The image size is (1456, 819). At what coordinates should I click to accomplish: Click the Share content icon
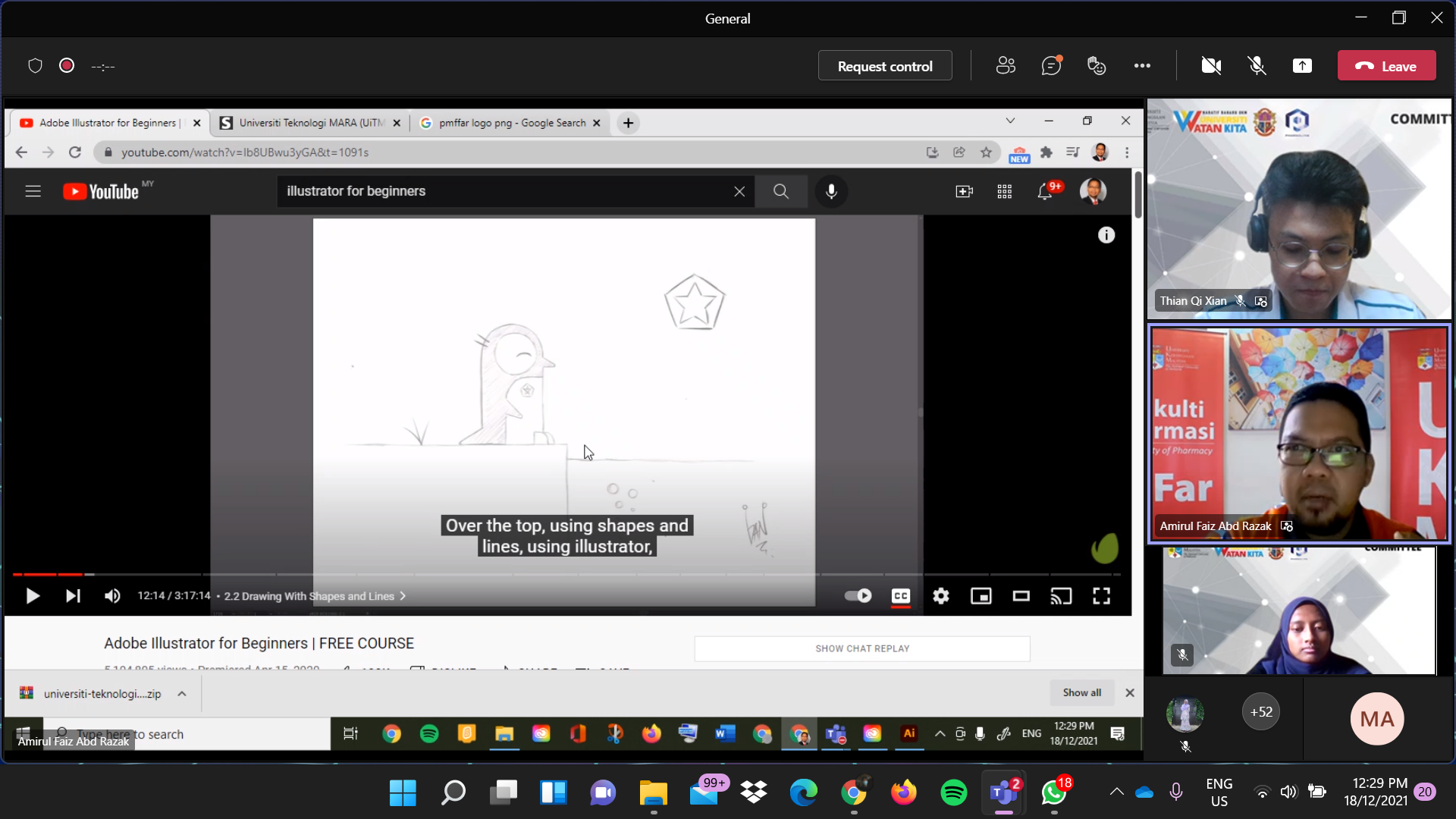[1302, 66]
